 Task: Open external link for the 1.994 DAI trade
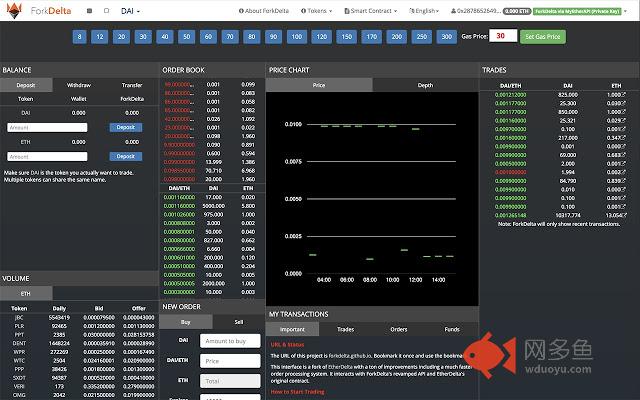click(x=623, y=172)
